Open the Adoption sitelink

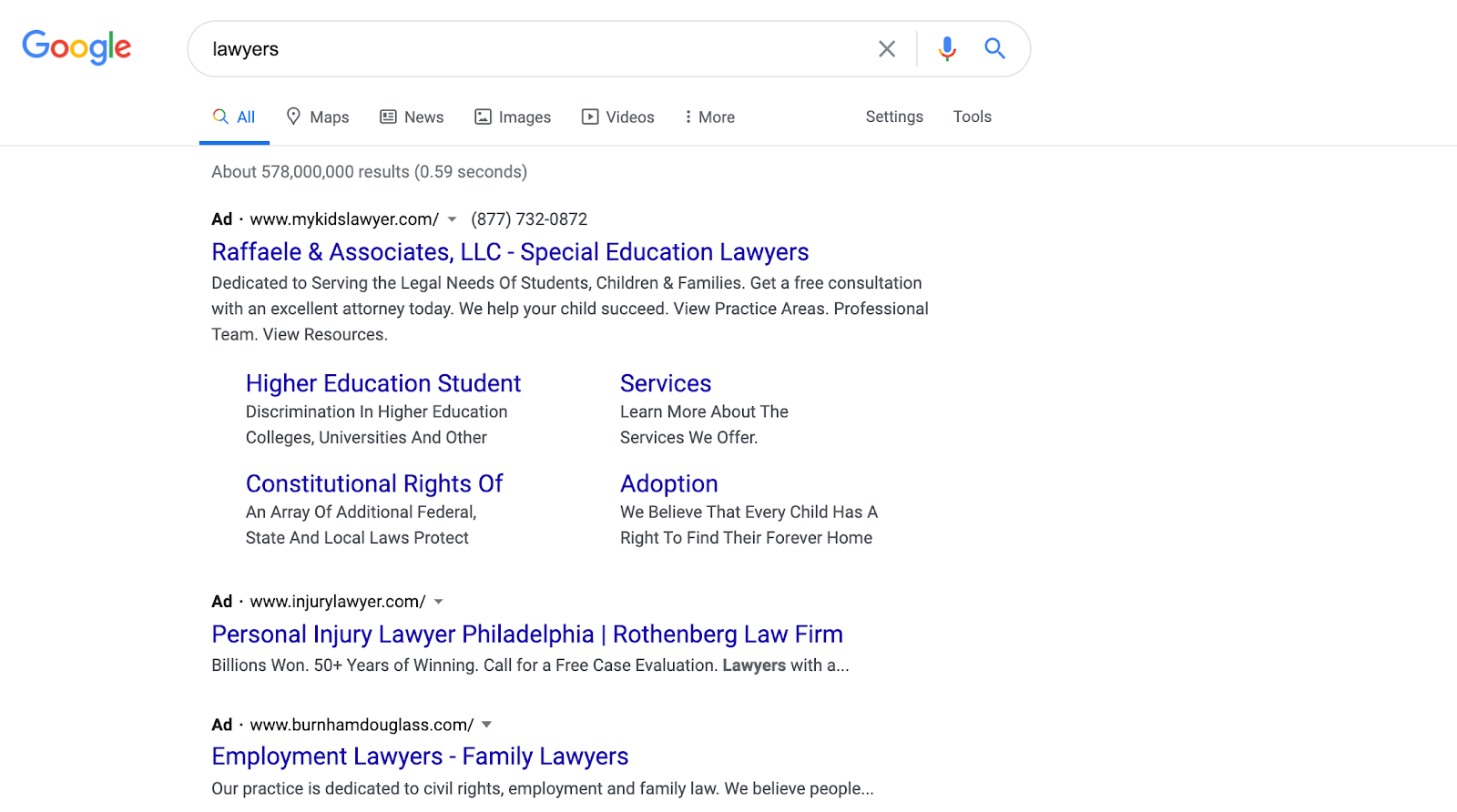(669, 483)
